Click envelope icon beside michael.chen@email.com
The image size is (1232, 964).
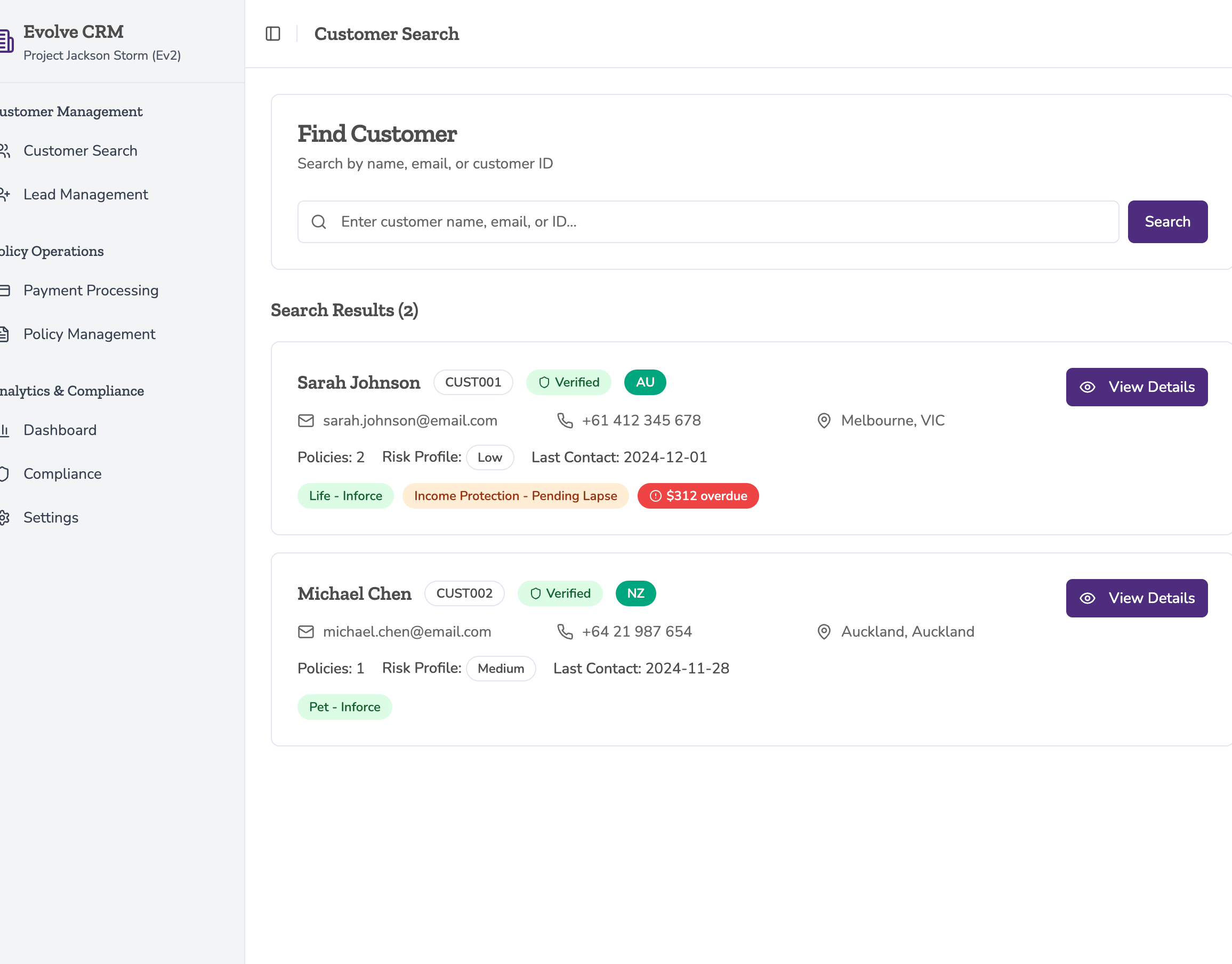pos(306,632)
